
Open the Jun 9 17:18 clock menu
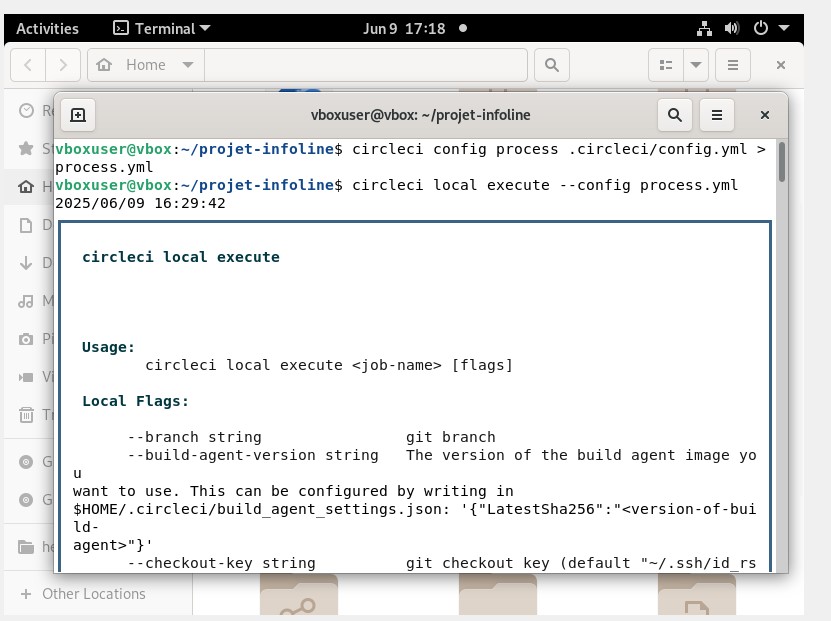(404, 28)
